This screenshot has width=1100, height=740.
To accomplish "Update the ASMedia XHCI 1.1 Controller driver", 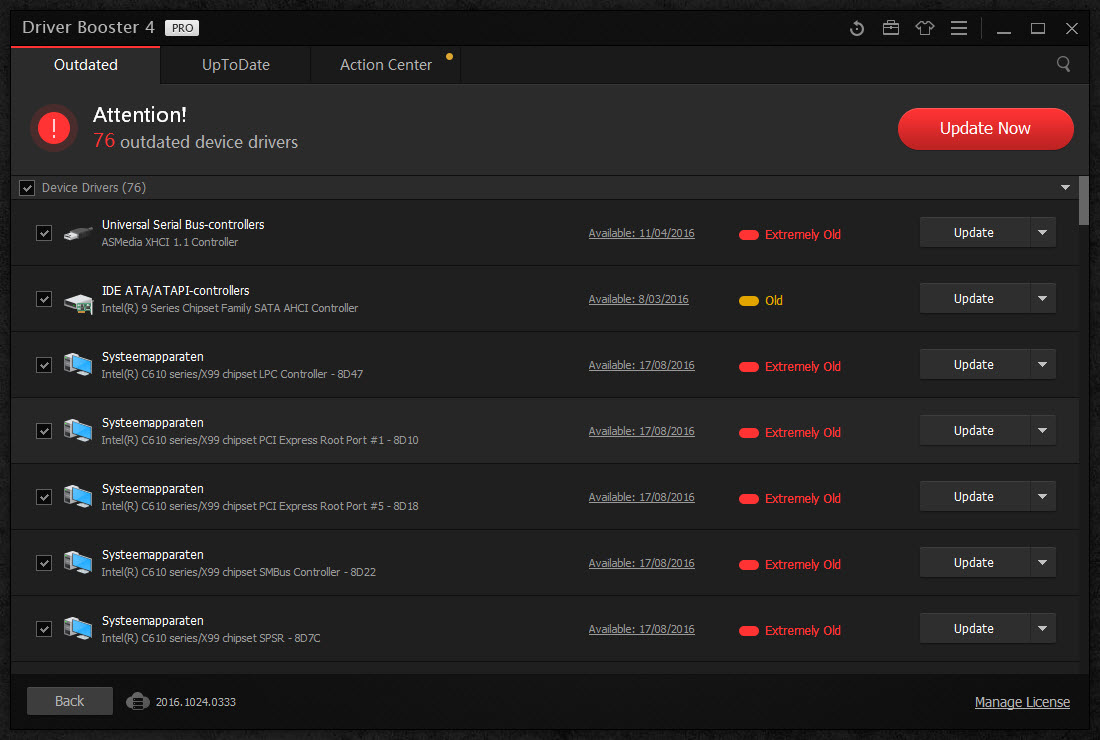I will (974, 232).
